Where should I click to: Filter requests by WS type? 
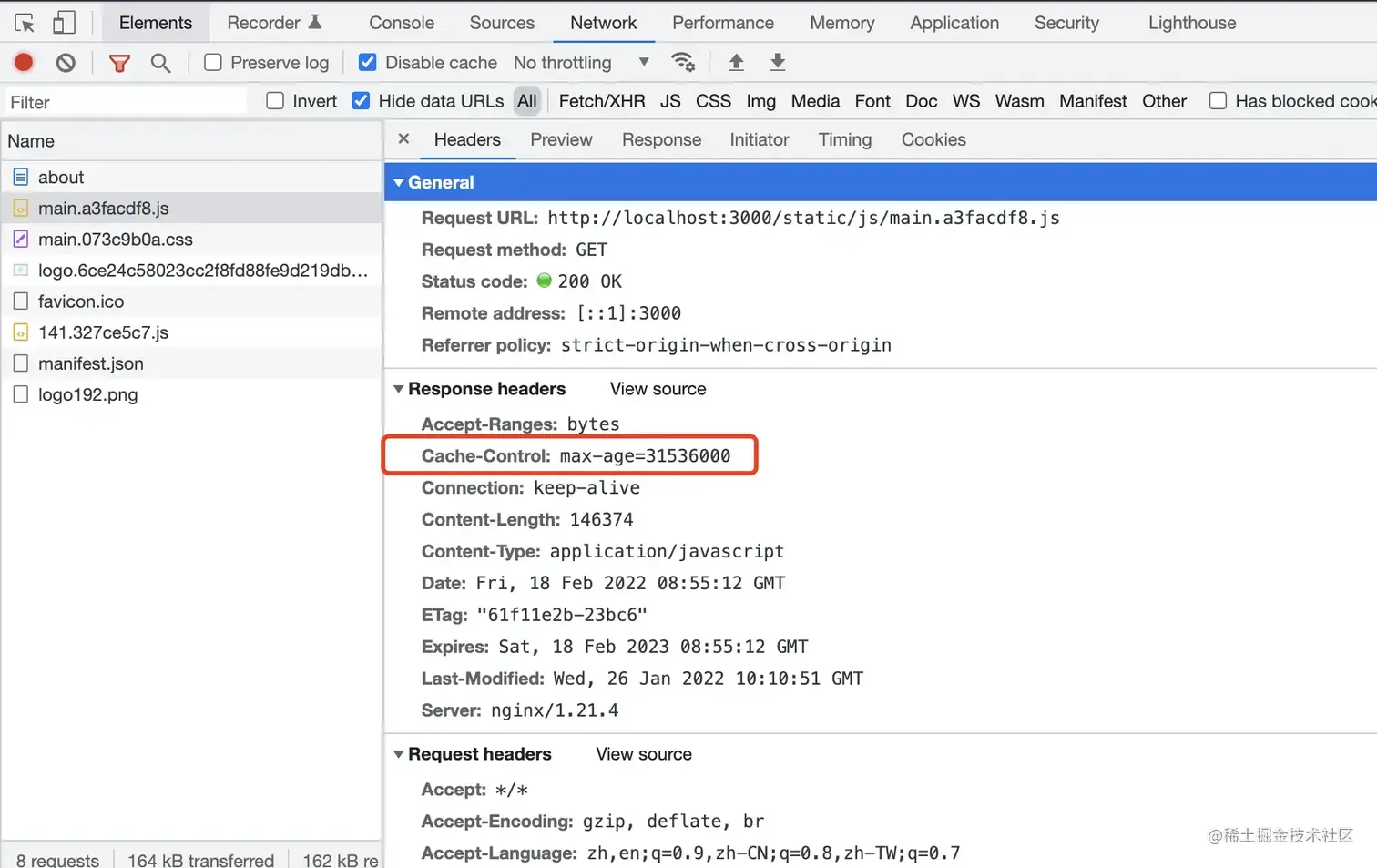pyautogui.click(x=966, y=101)
